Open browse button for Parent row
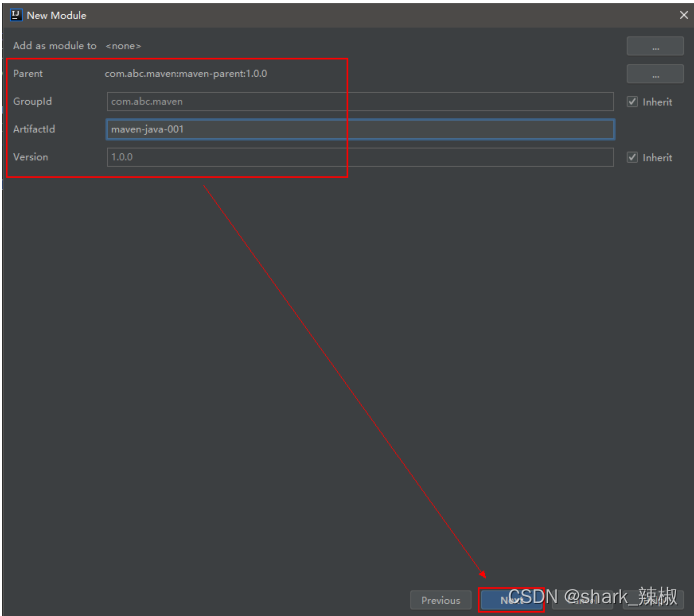Image resolution: width=694 pixels, height=616 pixels. point(654,74)
